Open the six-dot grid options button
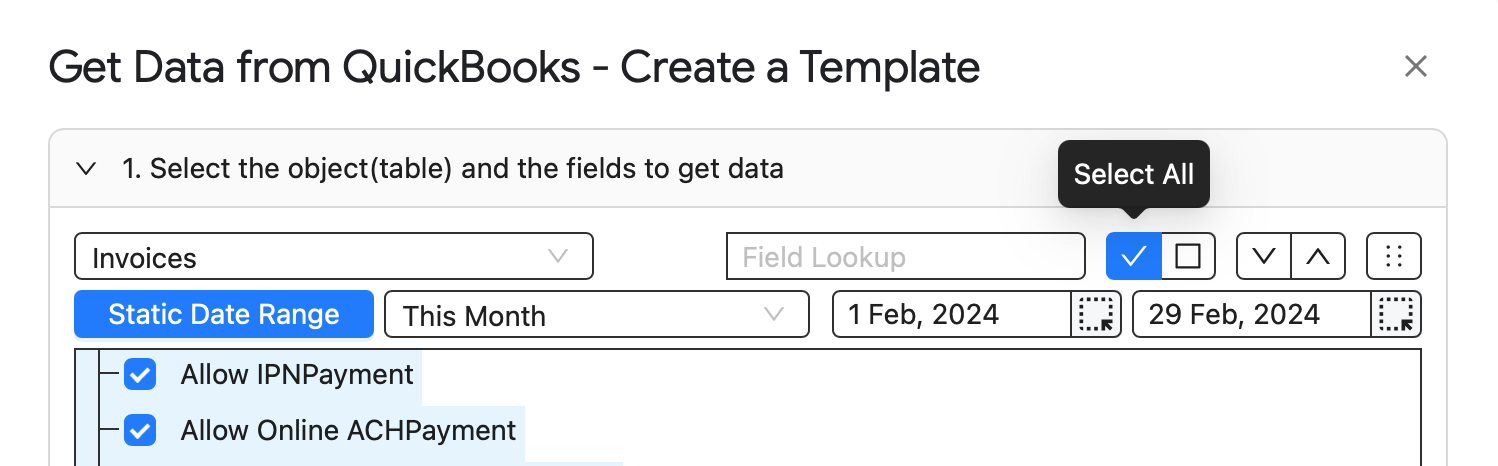Image resolution: width=1498 pixels, height=466 pixels. click(x=1394, y=256)
